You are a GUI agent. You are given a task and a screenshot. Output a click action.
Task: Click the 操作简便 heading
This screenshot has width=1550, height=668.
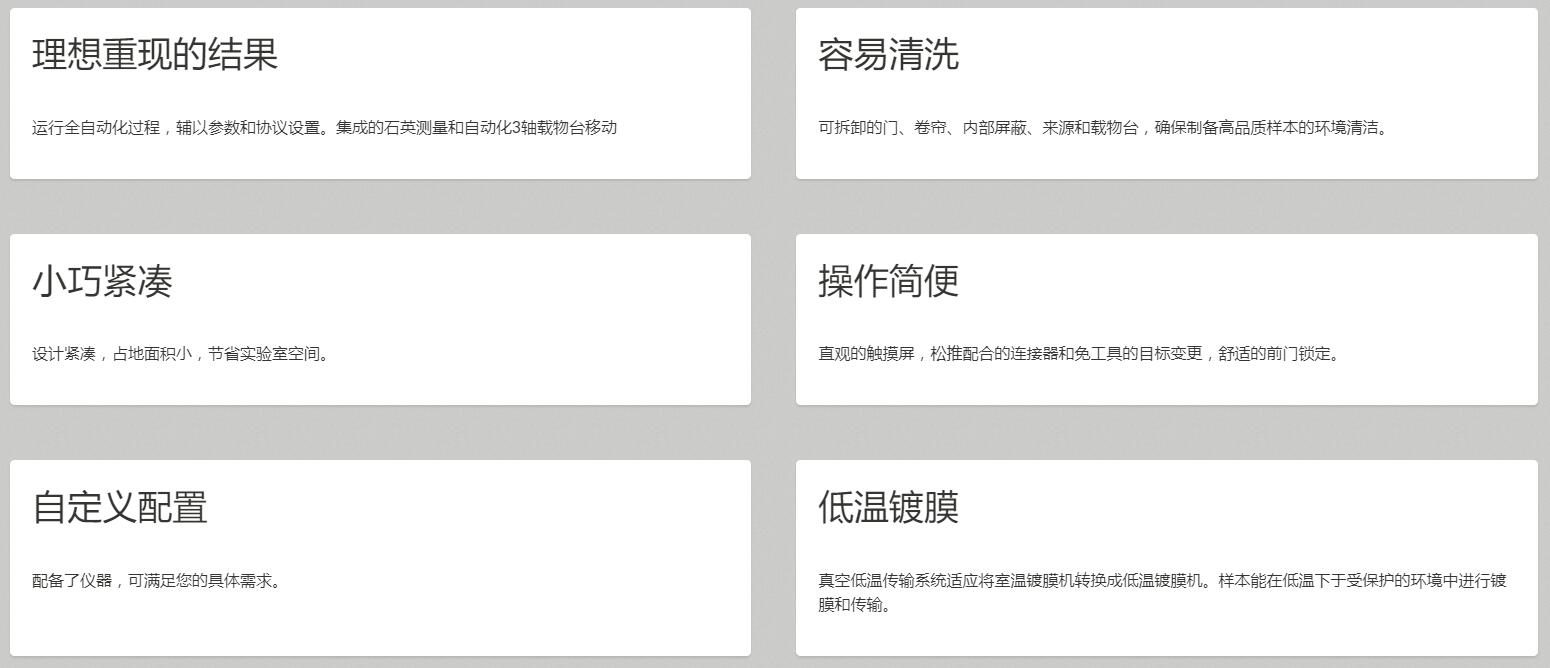point(888,282)
